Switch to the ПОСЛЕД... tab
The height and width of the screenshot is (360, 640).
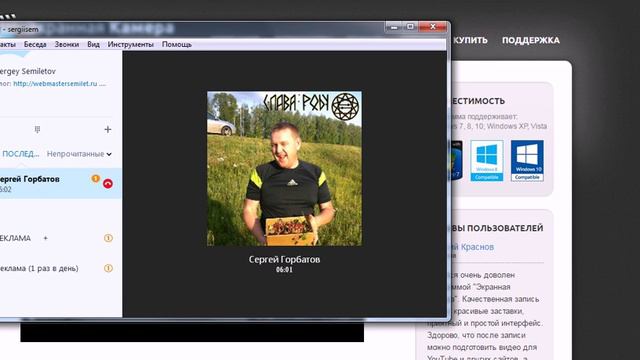pos(20,154)
